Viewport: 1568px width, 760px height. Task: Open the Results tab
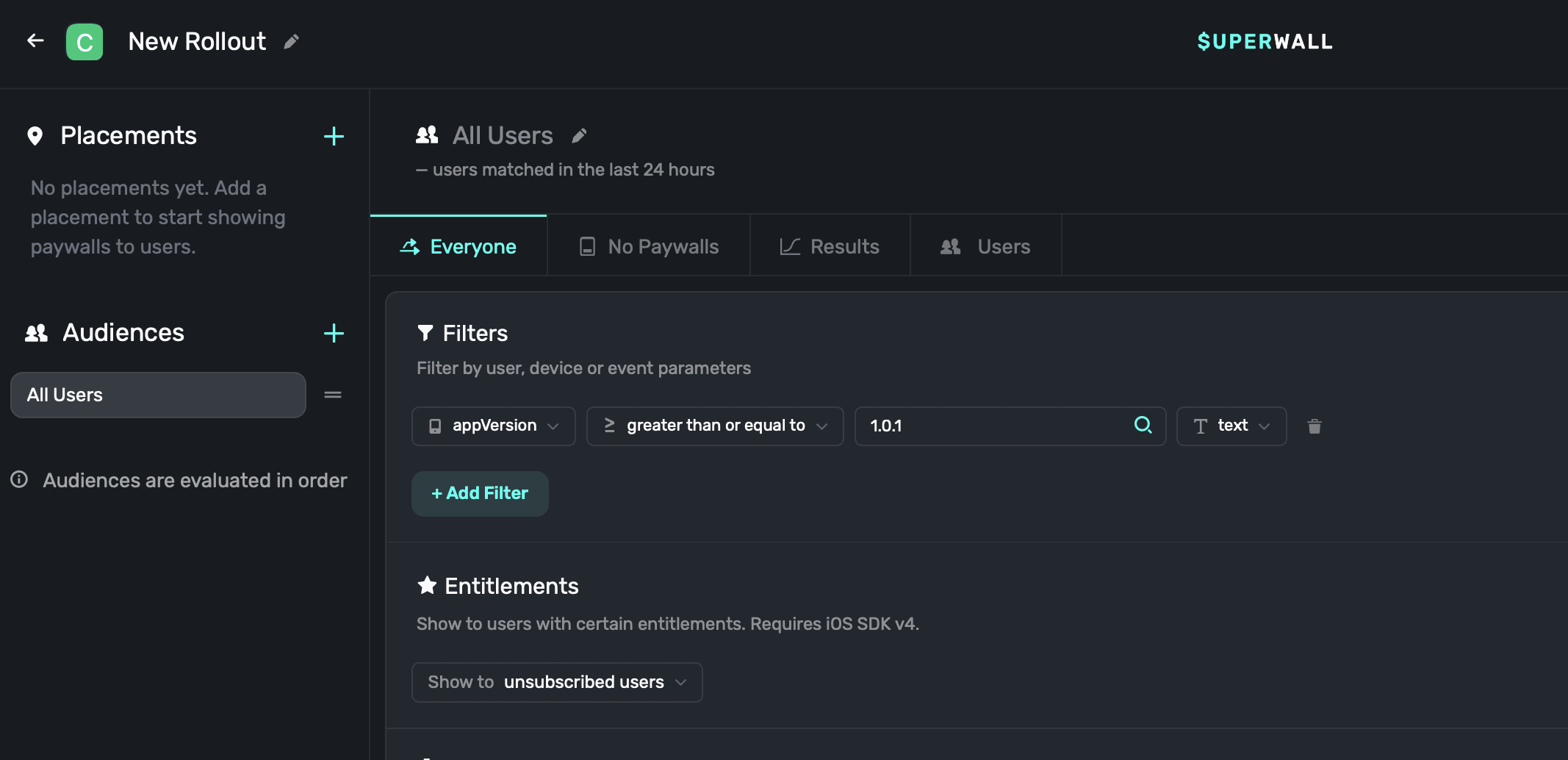pyautogui.click(x=830, y=247)
